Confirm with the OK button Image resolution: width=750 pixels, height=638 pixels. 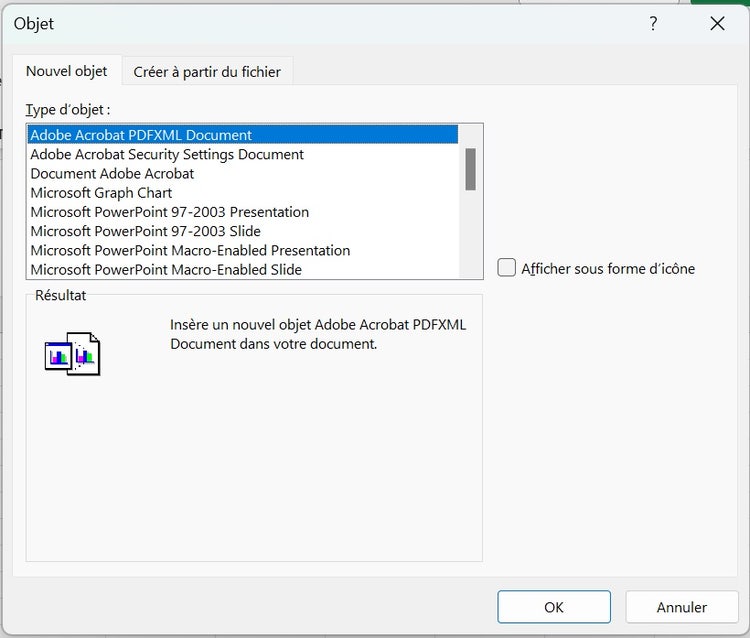pyautogui.click(x=554, y=607)
